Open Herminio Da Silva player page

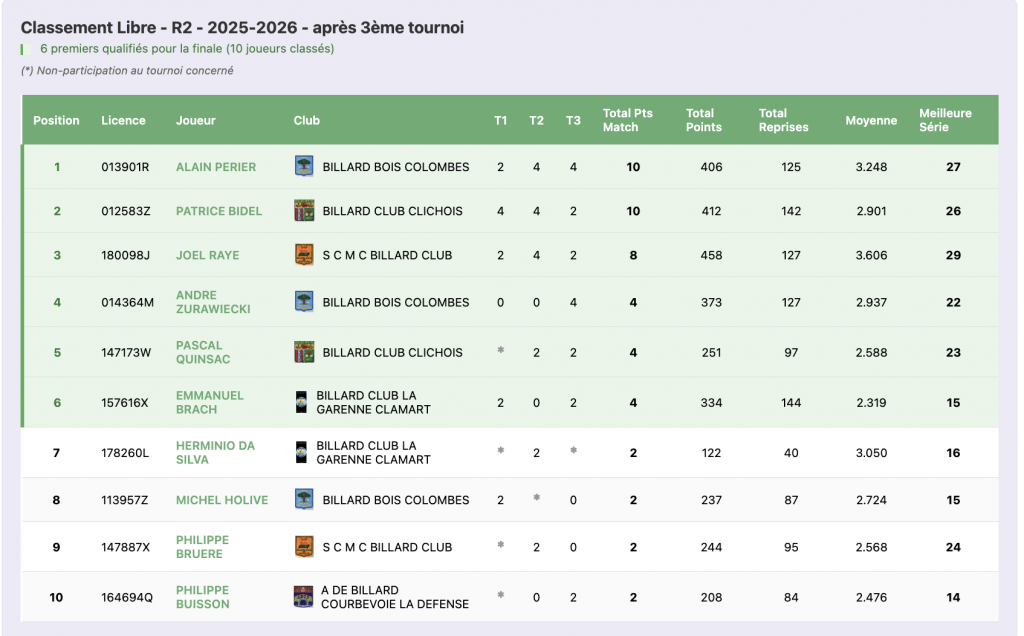click(215, 453)
